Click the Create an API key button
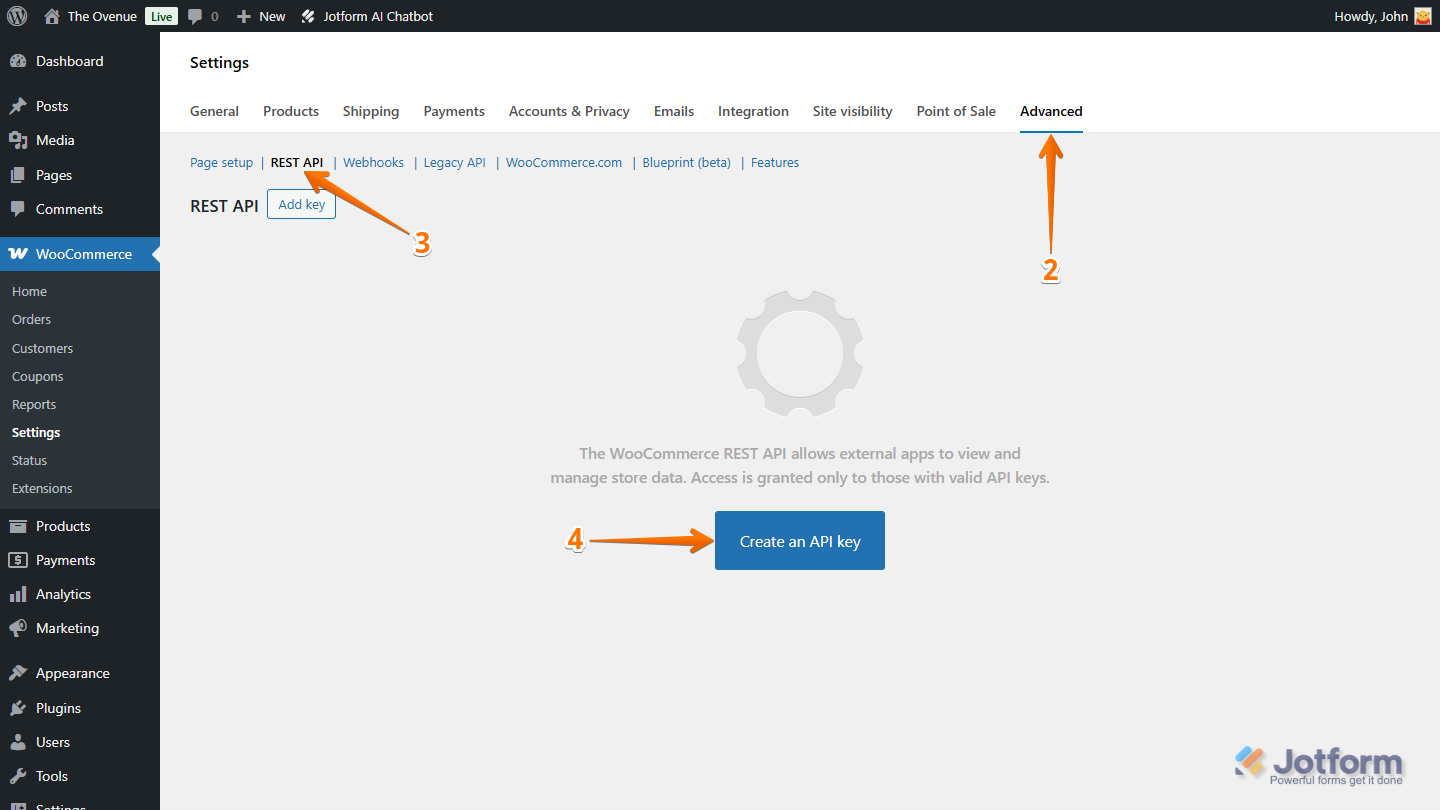The height and width of the screenshot is (810, 1440). pos(799,540)
